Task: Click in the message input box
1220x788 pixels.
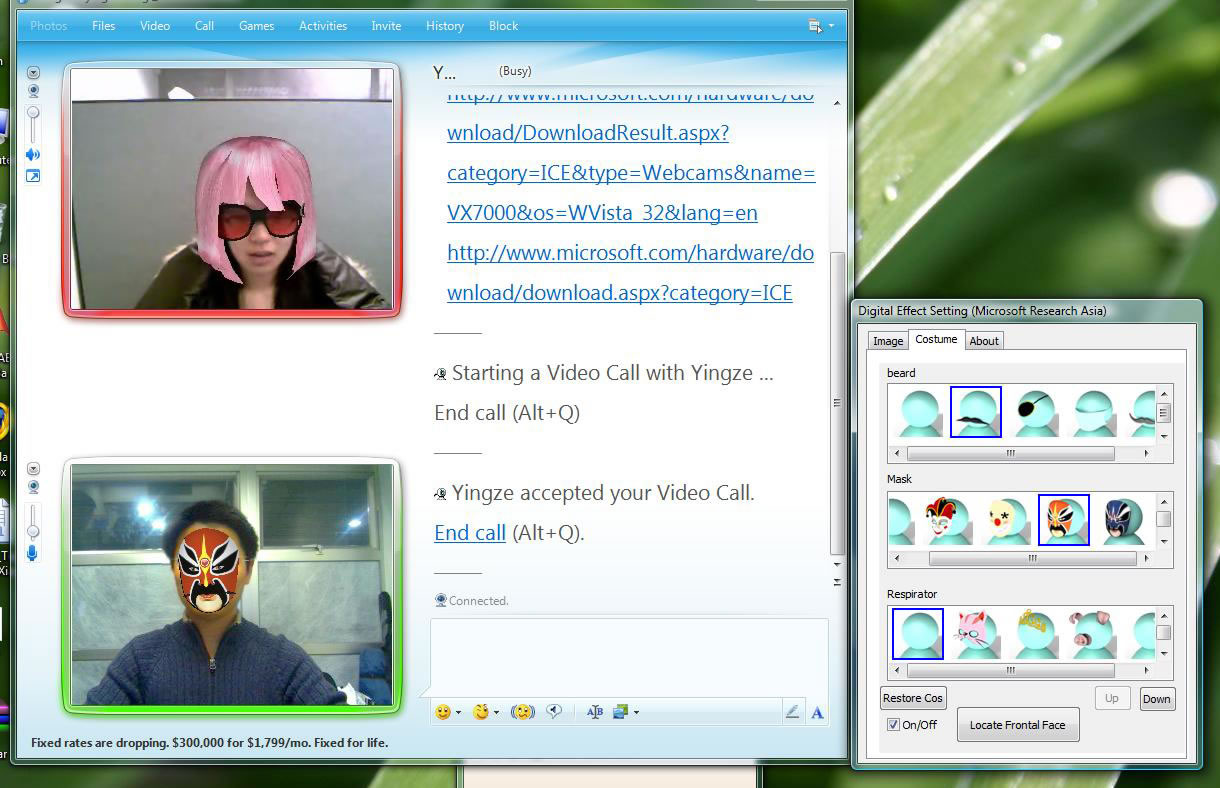Action: 629,657
